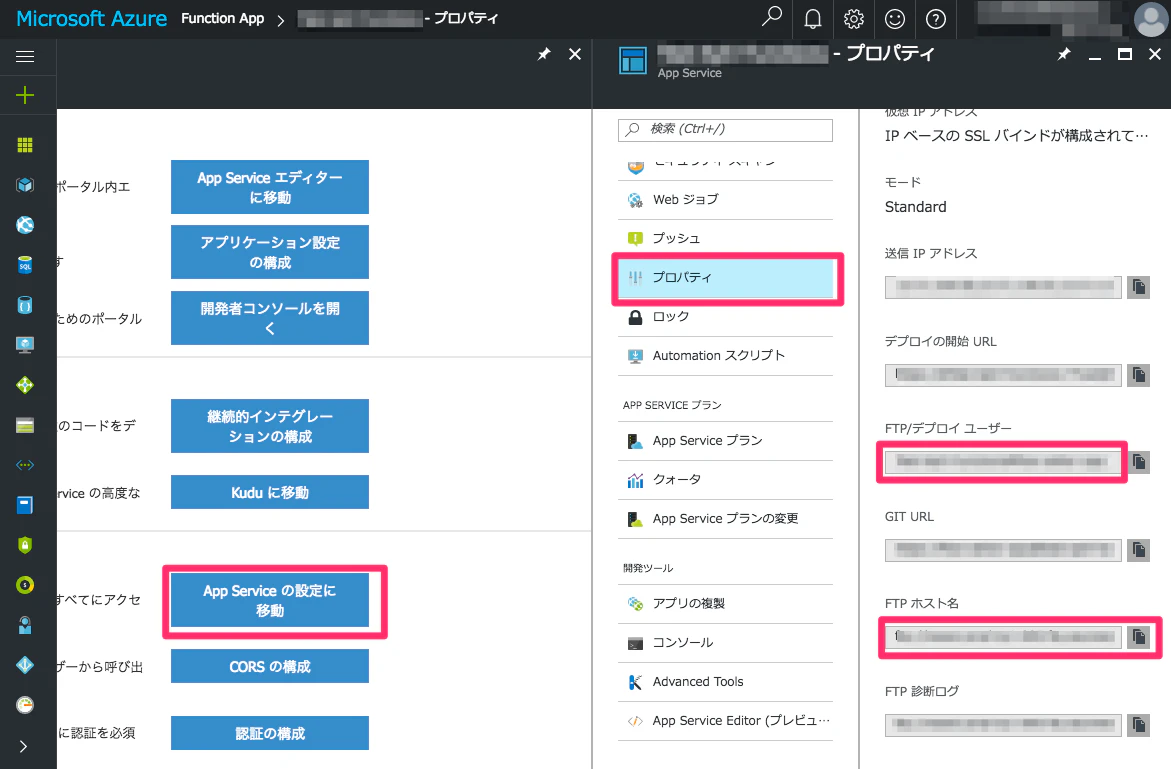This screenshot has height=769, width=1171.
Task: Click the blue square book-like sidebar icon
Action: 25,505
